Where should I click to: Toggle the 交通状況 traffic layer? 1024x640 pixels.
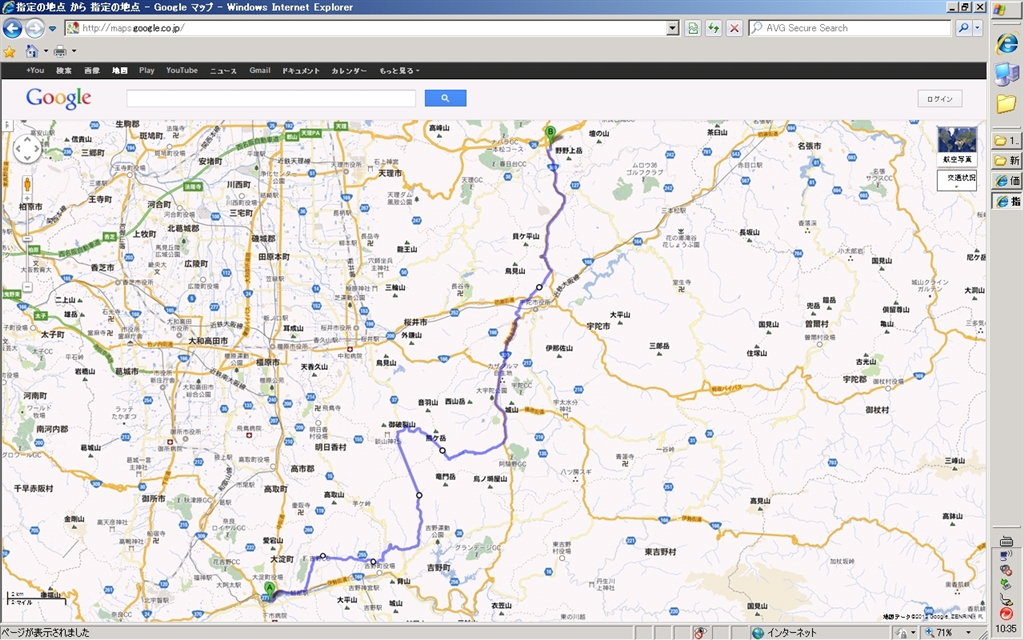[957, 179]
